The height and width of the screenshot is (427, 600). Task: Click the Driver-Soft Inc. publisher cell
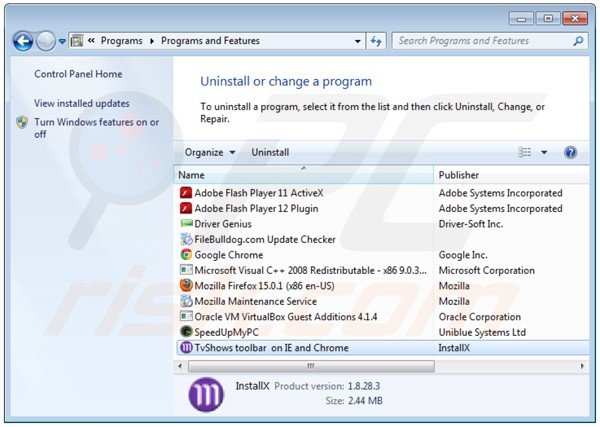470,224
